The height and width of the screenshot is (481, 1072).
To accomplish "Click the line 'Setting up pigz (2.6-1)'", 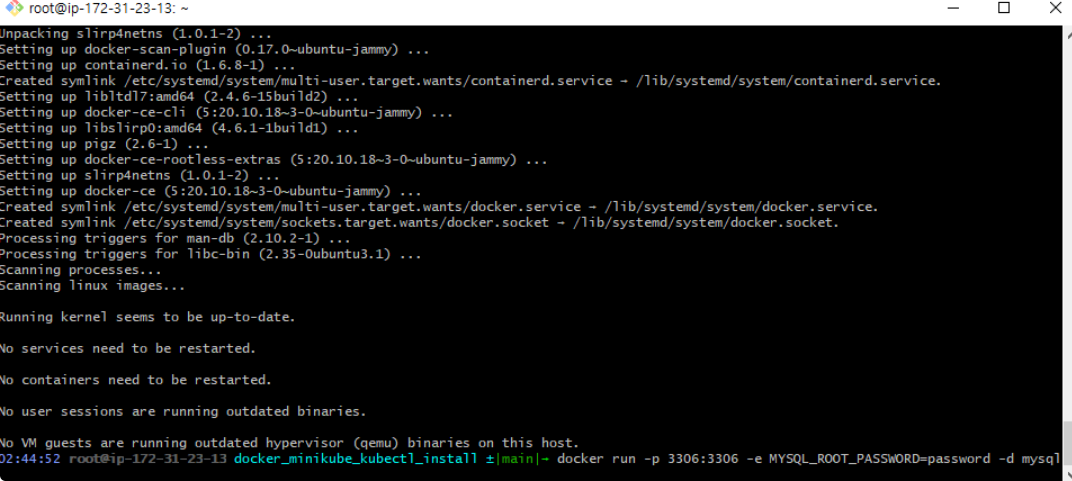I will tap(104, 143).
